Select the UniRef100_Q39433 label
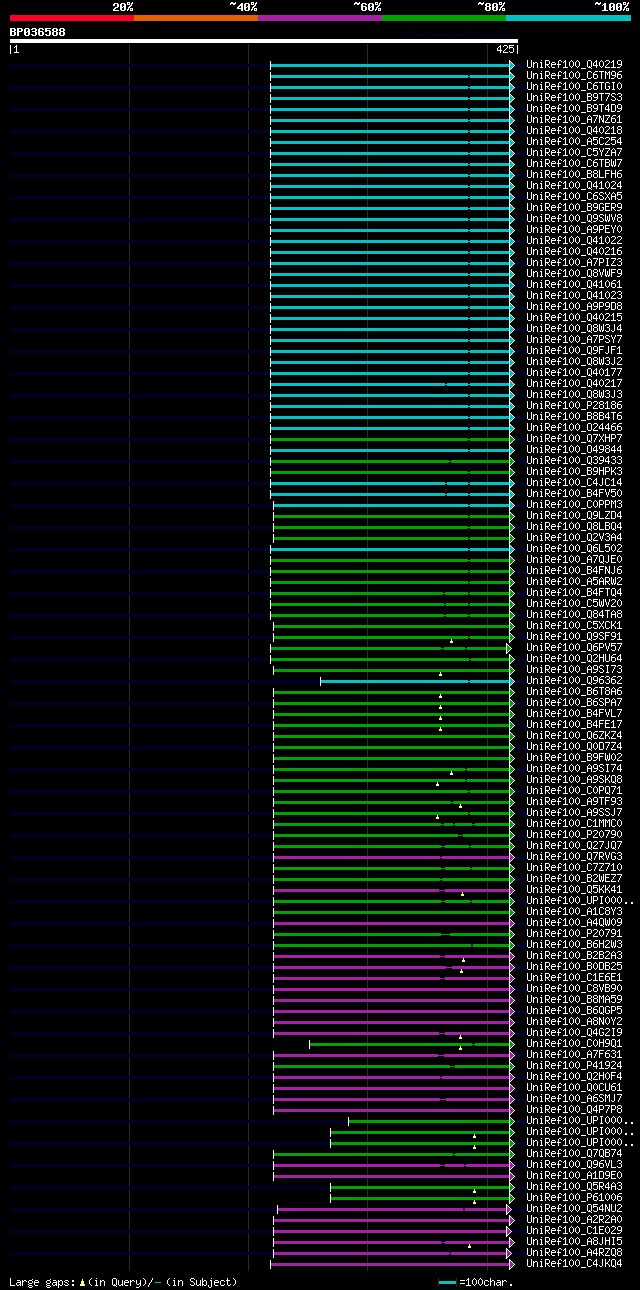The width and height of the screenshot is (640, 1290). 574,461
